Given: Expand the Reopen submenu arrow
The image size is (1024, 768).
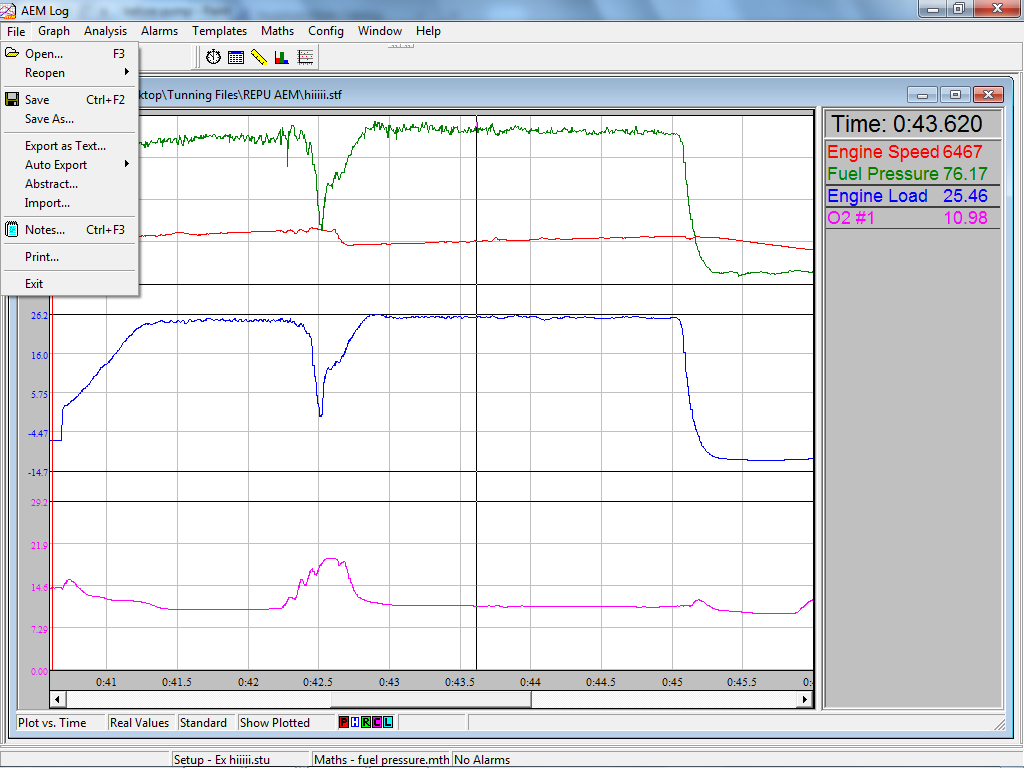Looking at the screenshot, I should click(x=127, y=72).
